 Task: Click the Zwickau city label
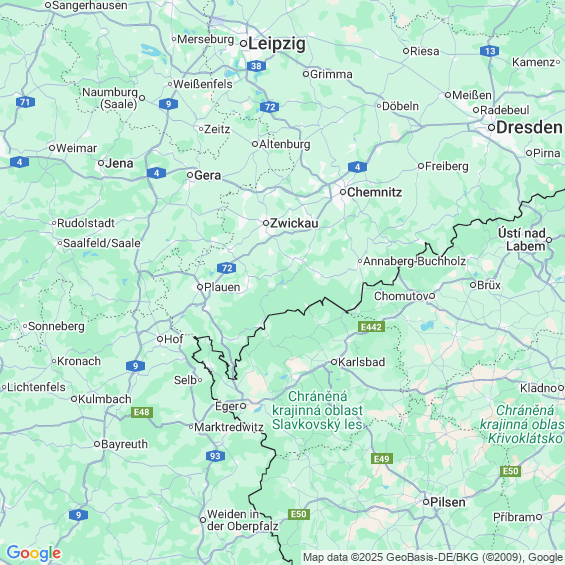294,223
